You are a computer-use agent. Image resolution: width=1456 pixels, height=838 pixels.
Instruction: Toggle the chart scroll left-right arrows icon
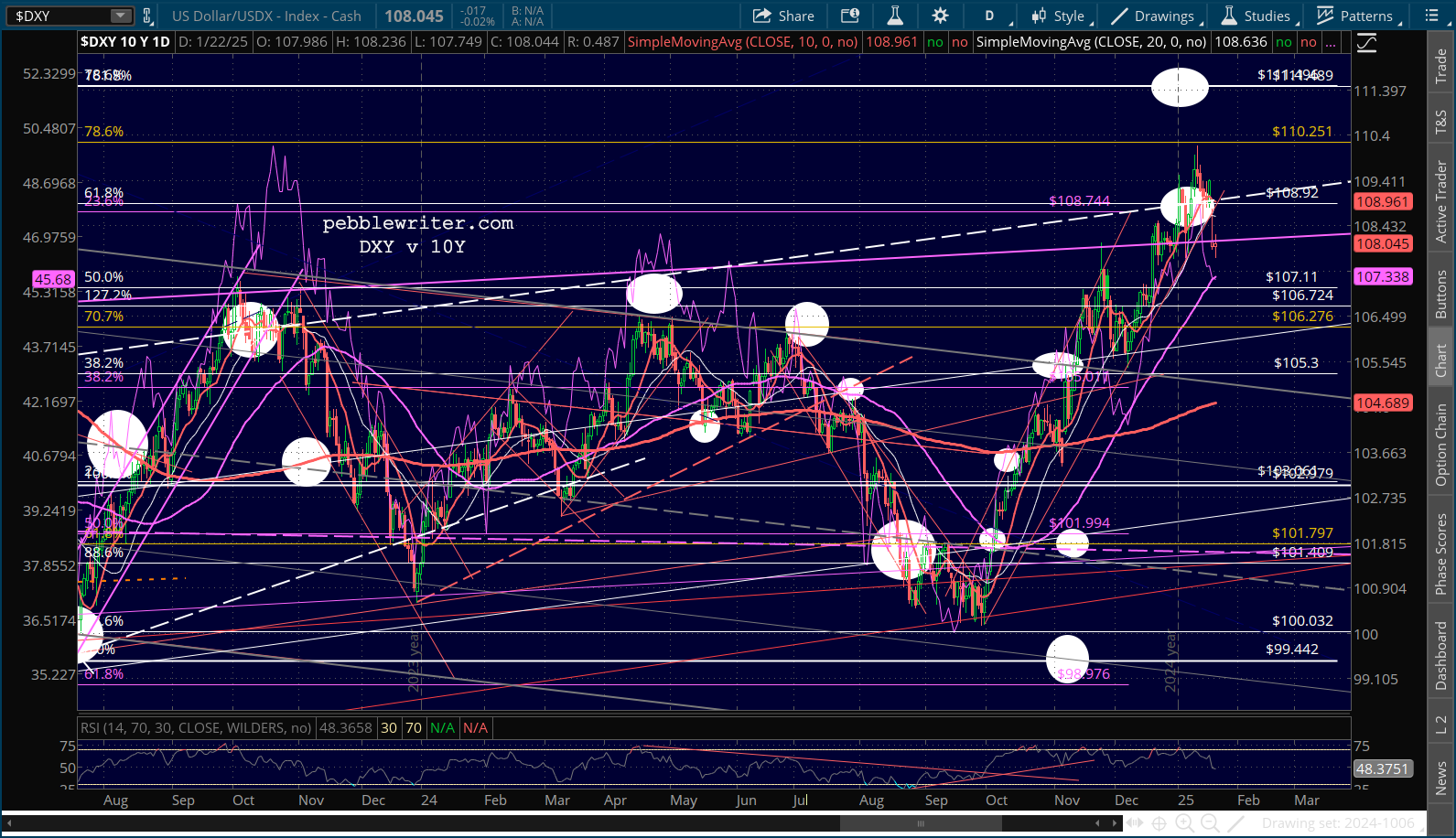(1135, 822)
